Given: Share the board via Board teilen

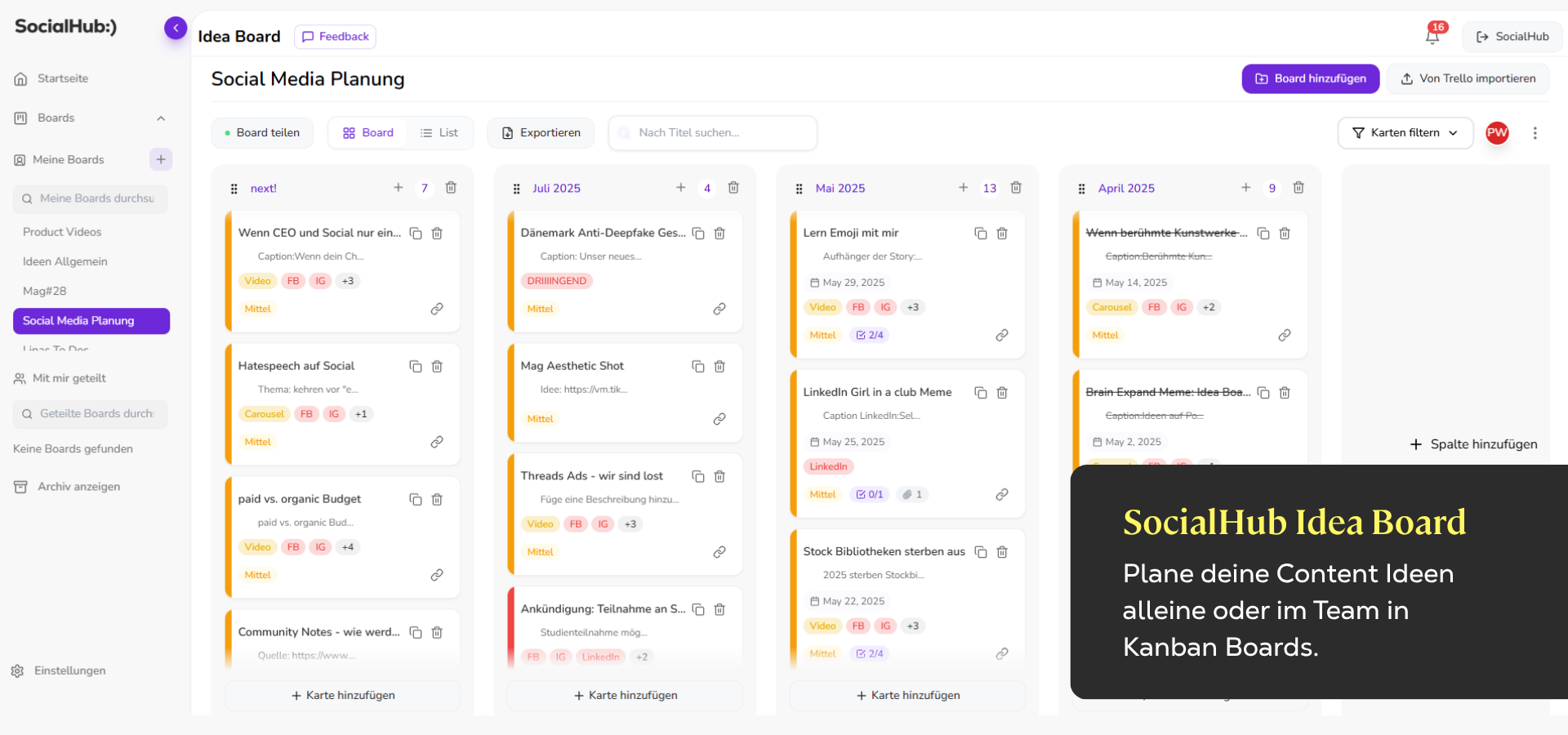Looking at the screenshot, I should click(x=262, y=133).
